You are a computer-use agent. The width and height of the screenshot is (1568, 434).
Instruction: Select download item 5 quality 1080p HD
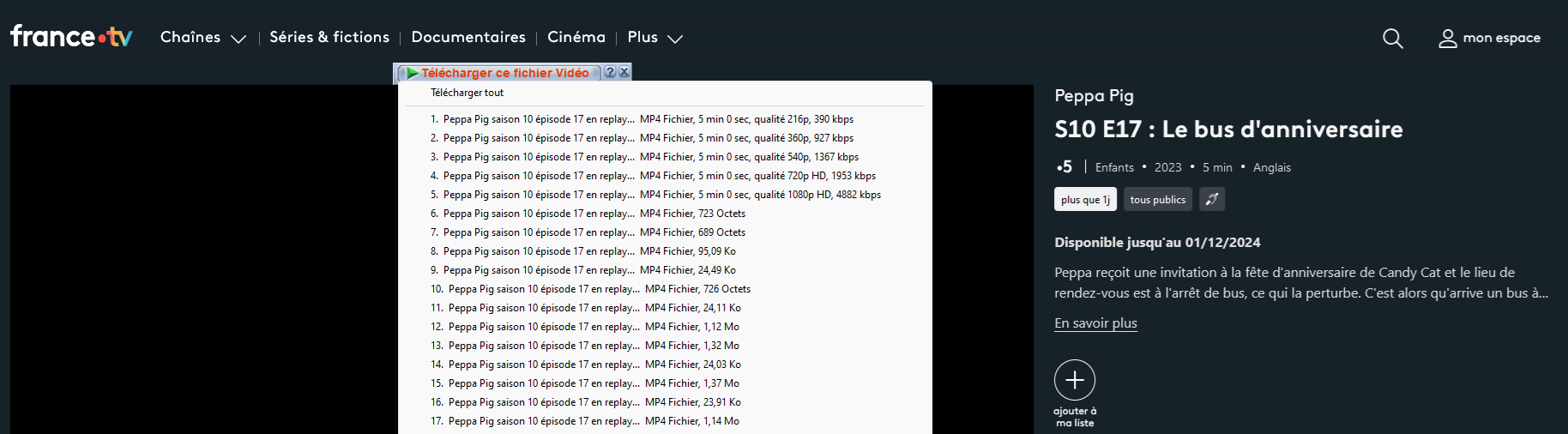coord(665,195)
